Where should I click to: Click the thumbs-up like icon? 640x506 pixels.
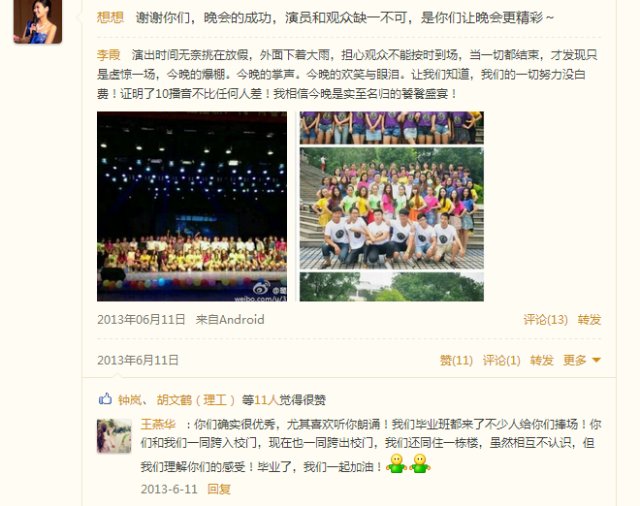(105, 399)
